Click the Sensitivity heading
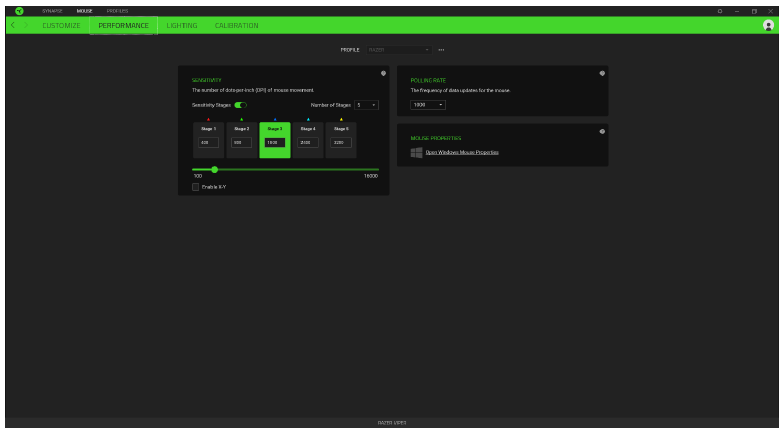 (x=206, y=80)
